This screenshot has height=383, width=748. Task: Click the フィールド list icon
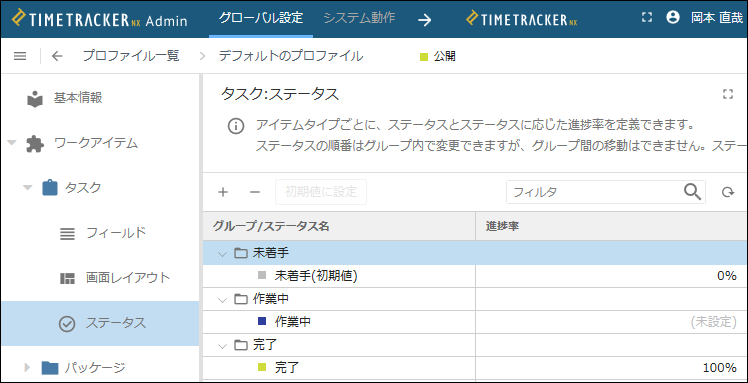tap(67, 234)
